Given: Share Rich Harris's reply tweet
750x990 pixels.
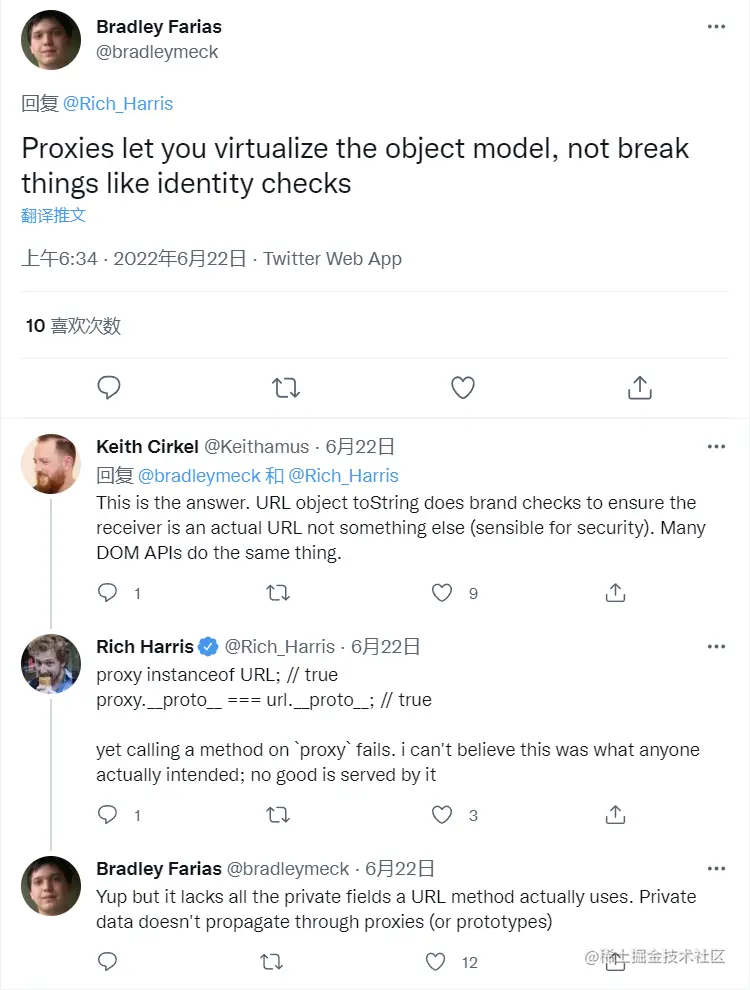Looking at the screenshot, I should (x=615, y=815).
